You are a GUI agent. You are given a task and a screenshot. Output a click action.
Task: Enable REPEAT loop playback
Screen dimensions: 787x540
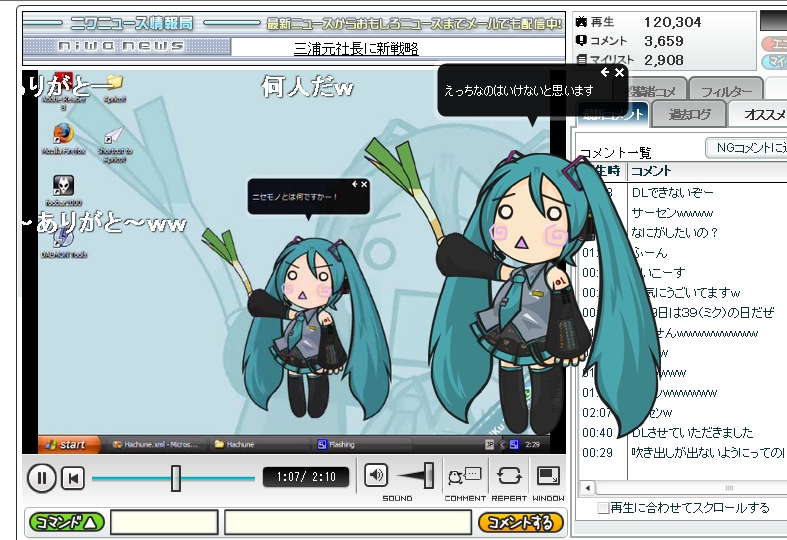click(509, 475)
